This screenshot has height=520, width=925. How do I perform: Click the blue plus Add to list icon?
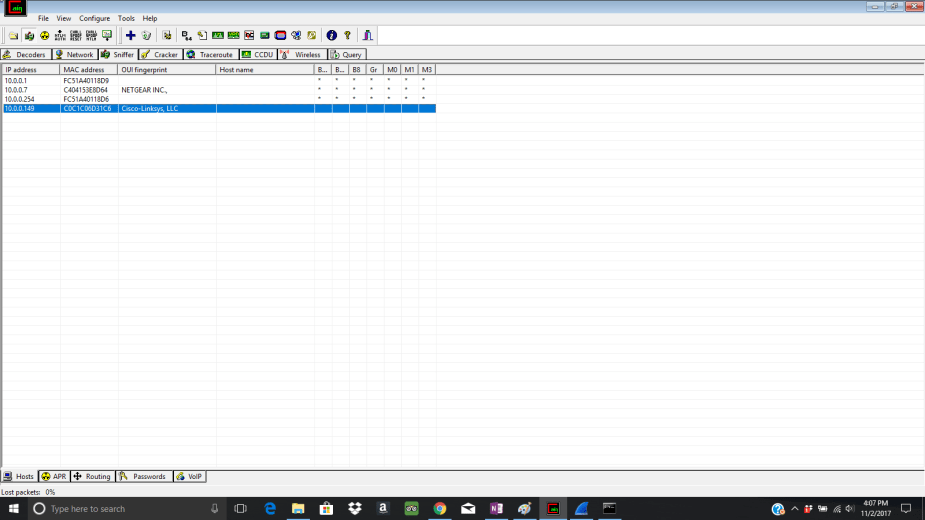pos(130,35)
